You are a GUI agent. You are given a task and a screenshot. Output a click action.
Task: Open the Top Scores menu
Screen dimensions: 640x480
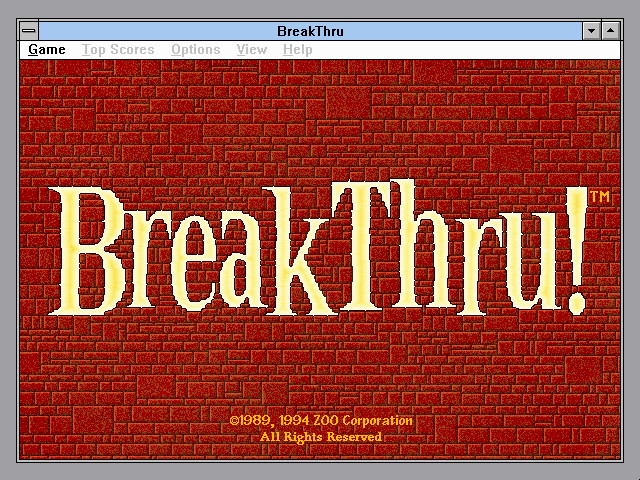(x=118, y=49)
